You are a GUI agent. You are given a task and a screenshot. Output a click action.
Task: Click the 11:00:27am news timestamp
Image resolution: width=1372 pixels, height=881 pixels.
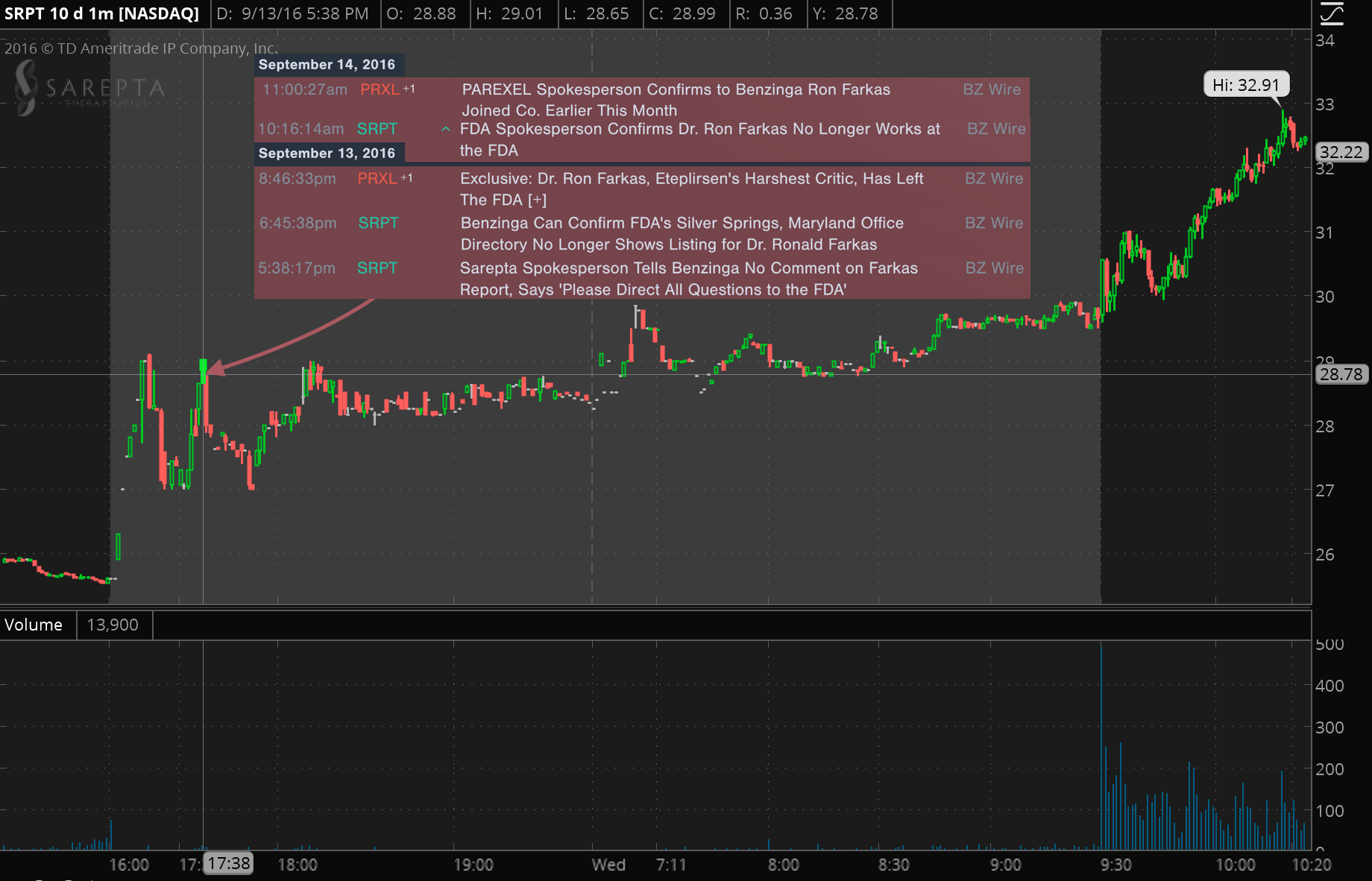coord(304,89)
